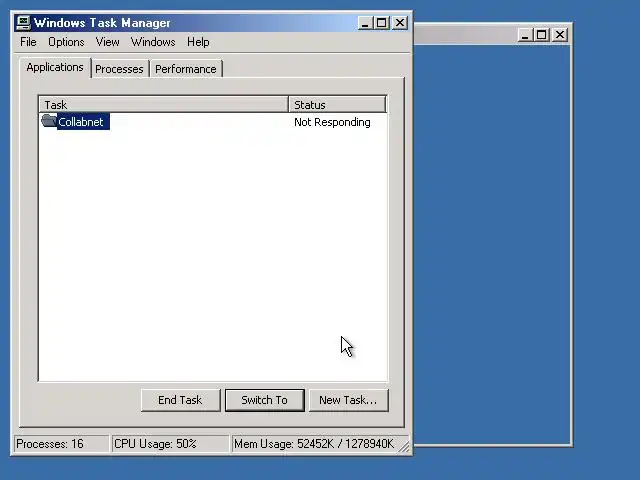
Task: Sort by the Task column header
Action: [164, 104]
